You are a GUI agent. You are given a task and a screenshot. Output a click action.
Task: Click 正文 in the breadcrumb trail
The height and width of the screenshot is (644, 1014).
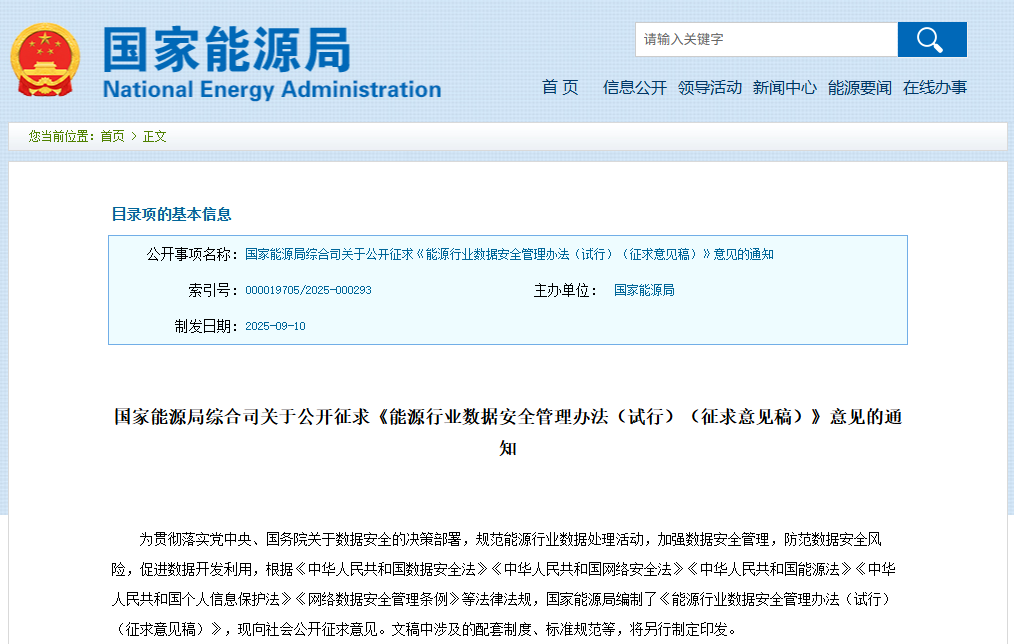155,136
